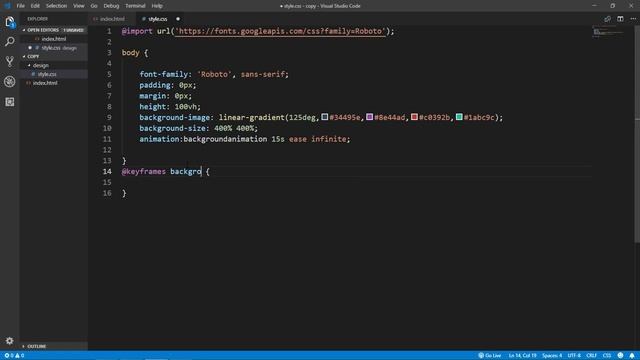Screen dimensions: 640x360
Task: Open the Extensions view icon
Action: tap(10, 102)
